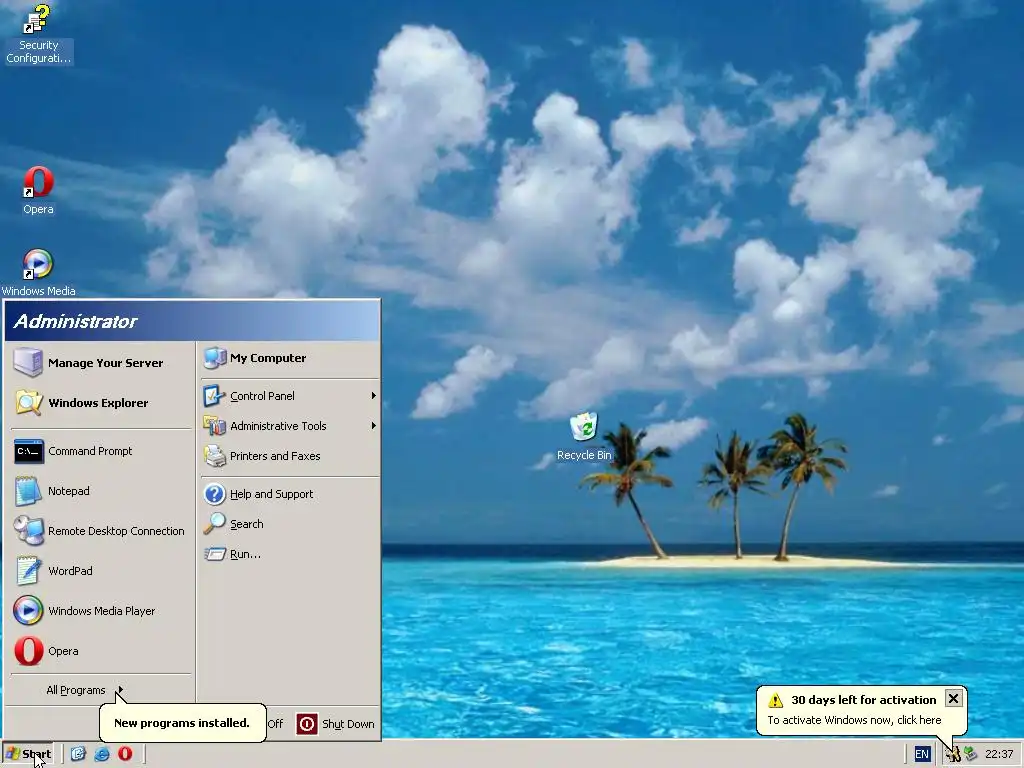
Task: Click the Help and Support question-mark icon
Action: point(214,494)
